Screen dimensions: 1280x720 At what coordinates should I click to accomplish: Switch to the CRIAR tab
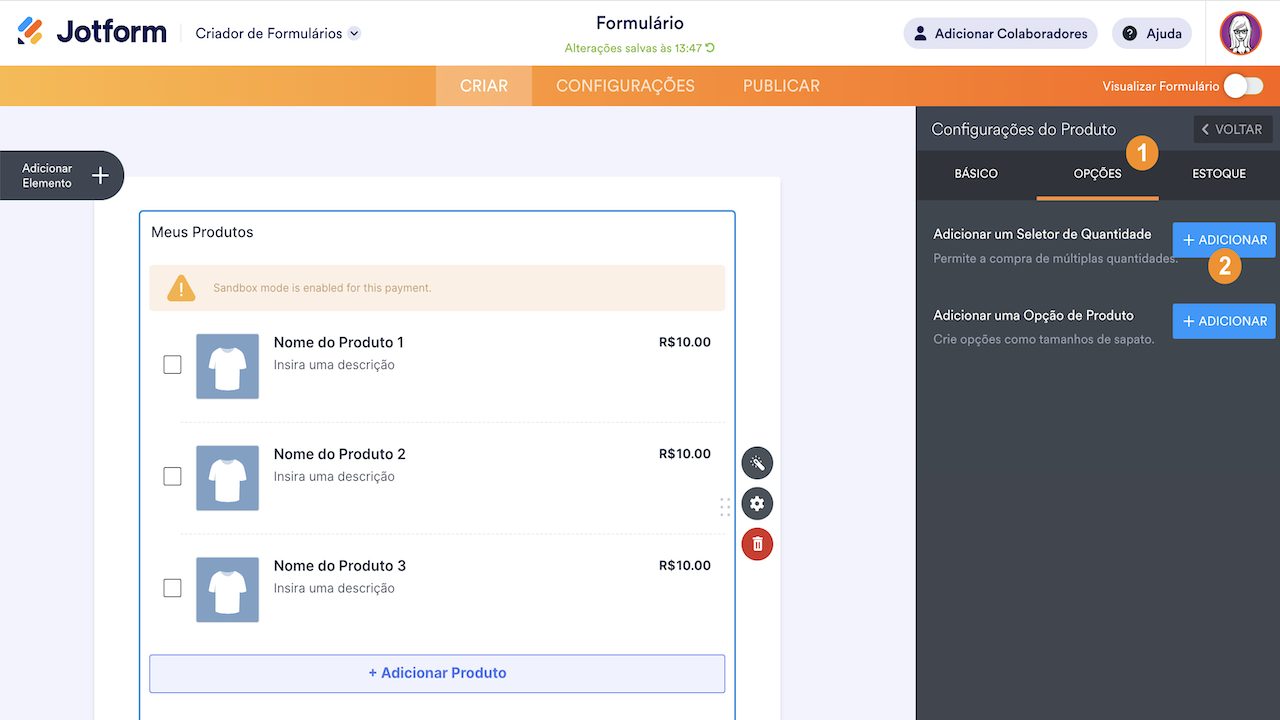[484, 86]
